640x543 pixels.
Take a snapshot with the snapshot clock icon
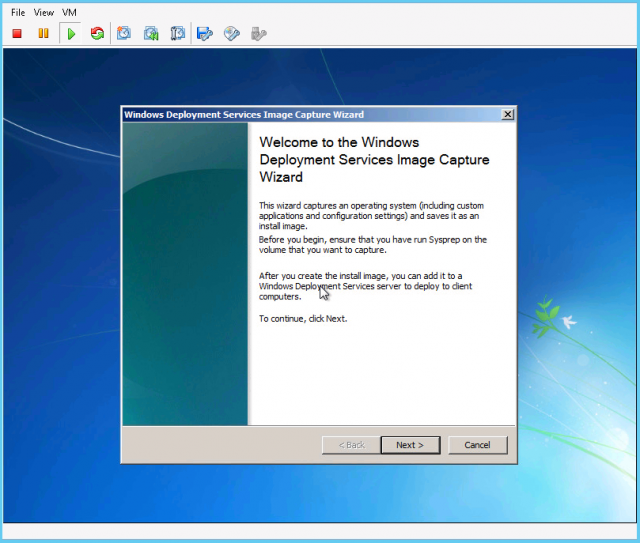pyautogui.click(x=124, y=33)
